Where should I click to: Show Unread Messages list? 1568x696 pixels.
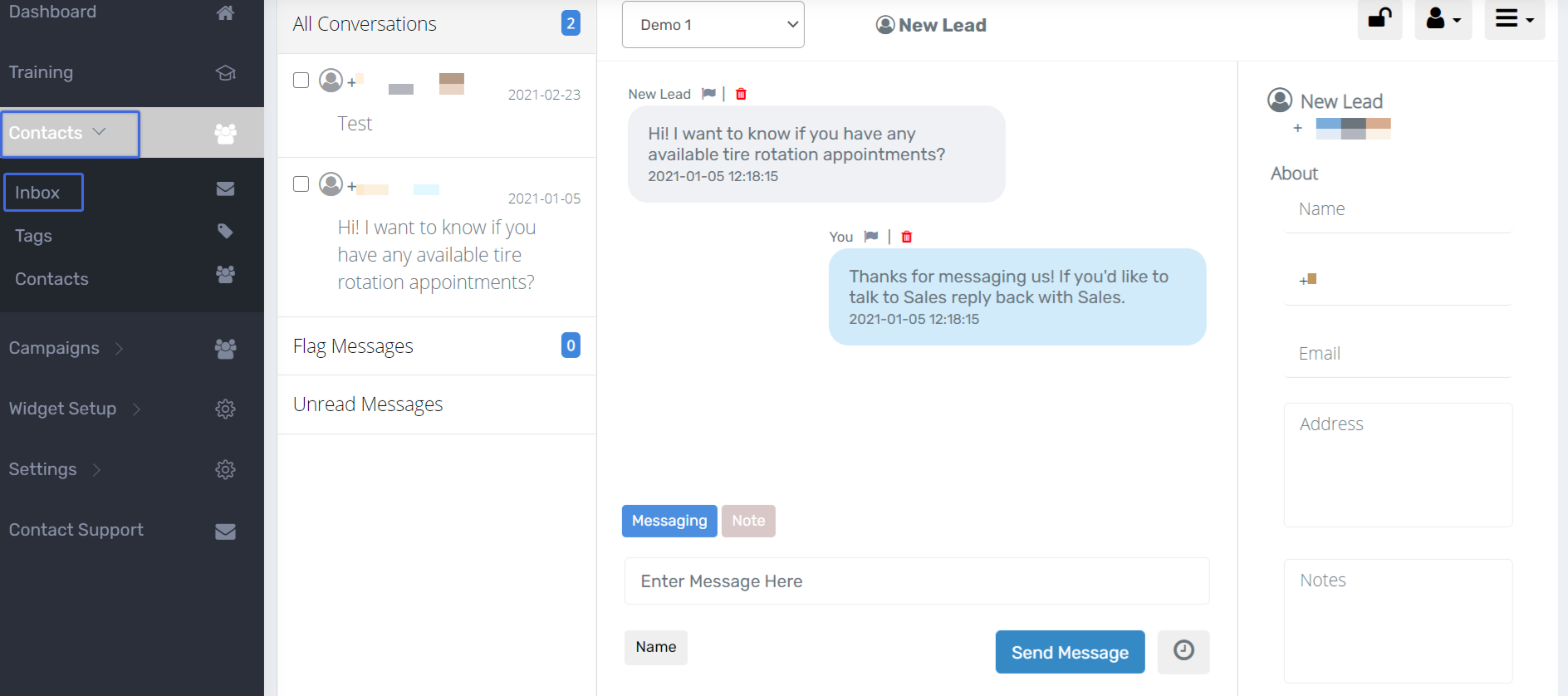point(368,404)
